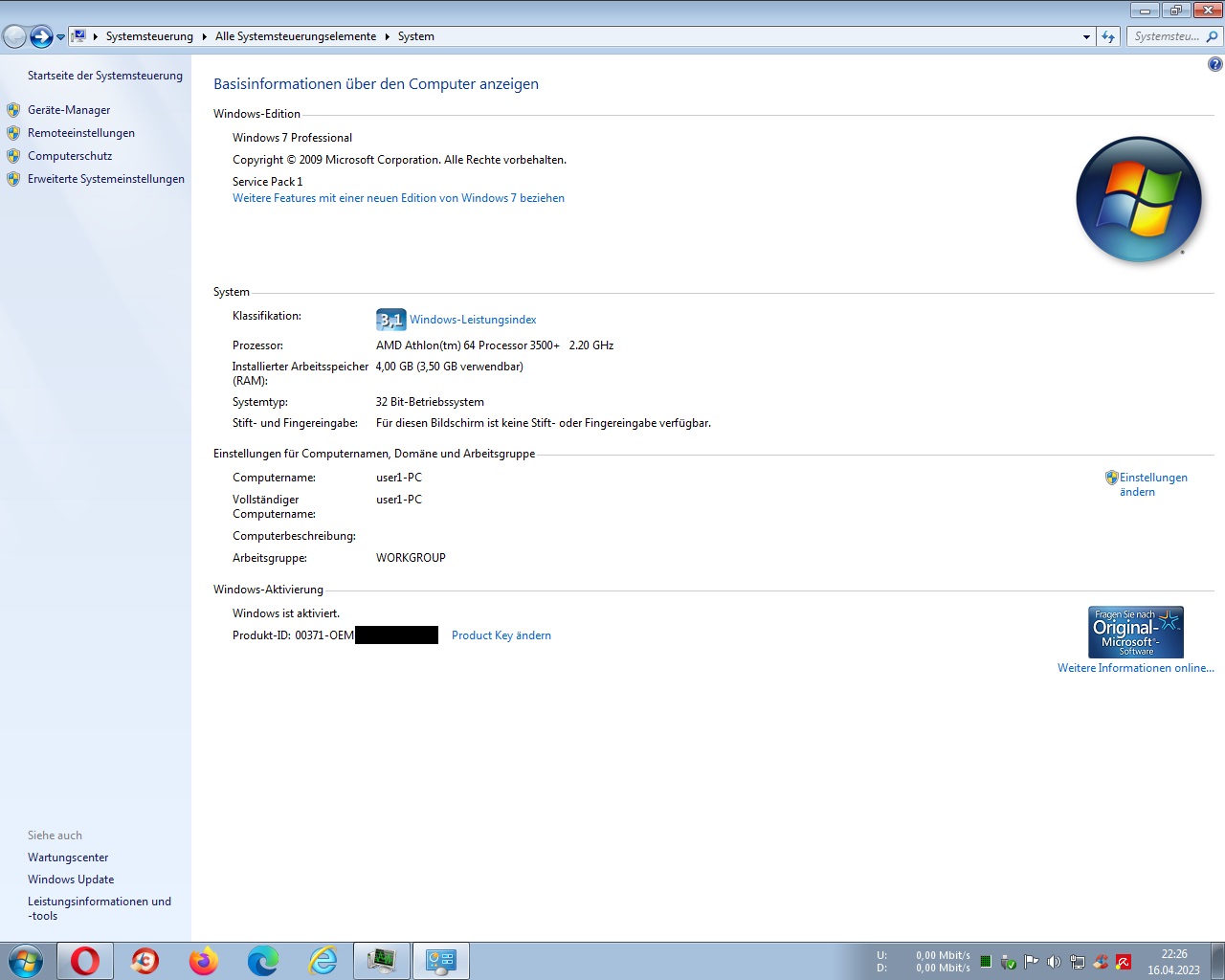Click Safely Remove Hardware tray icon
This screenshot has height=980, width=1225.
tap(1009, 962)
